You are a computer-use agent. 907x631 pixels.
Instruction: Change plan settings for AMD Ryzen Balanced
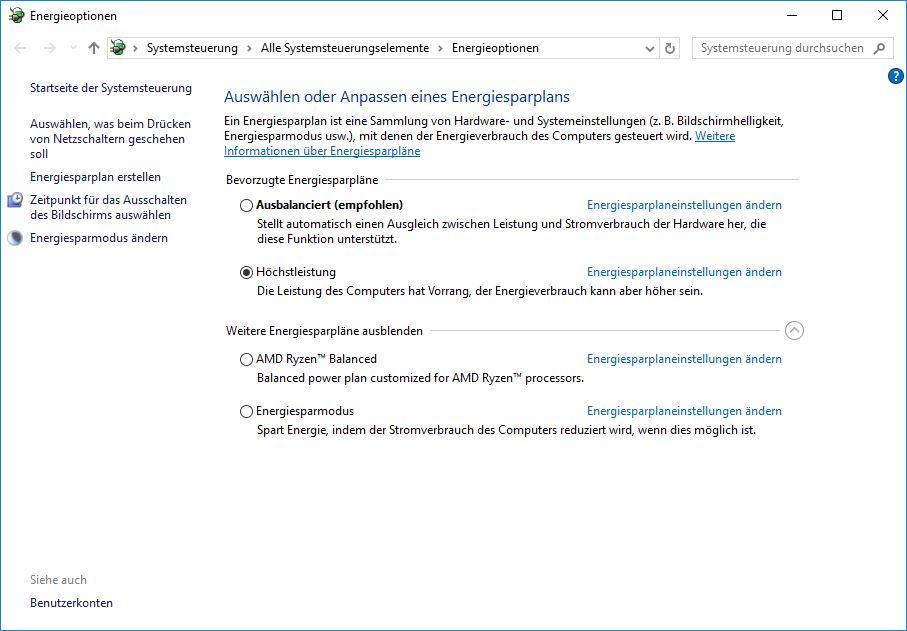pos(684,359)
